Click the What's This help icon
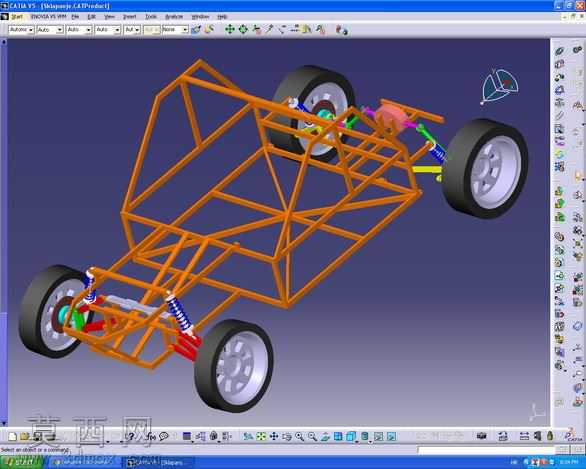 pyautogui.click(x=130, y=436)
